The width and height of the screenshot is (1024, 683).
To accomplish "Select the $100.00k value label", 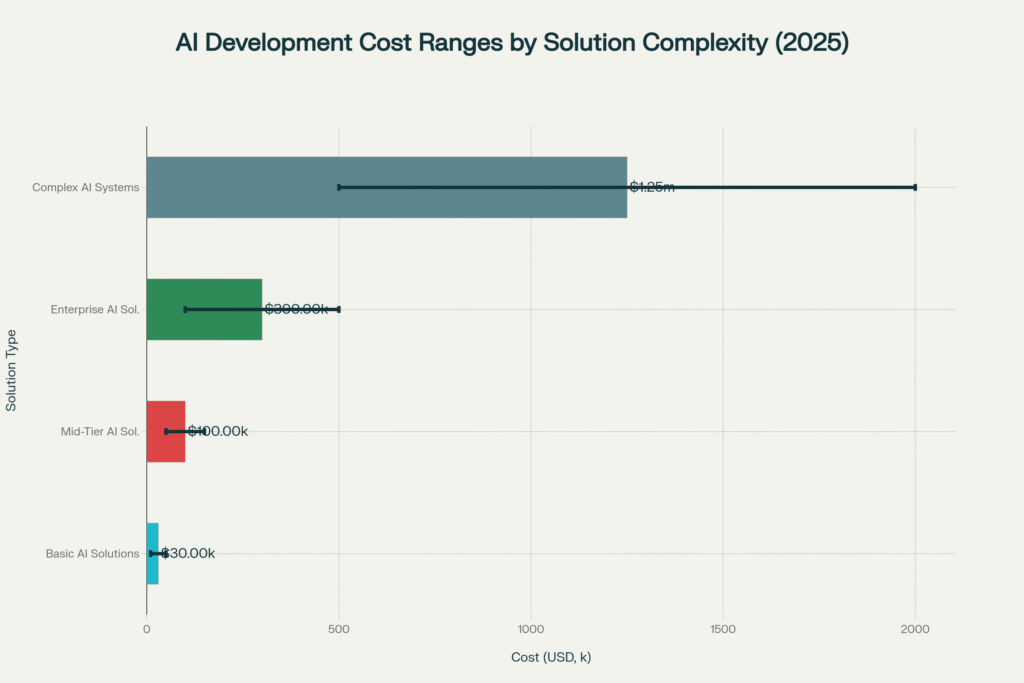I will (x=218, y=431).
